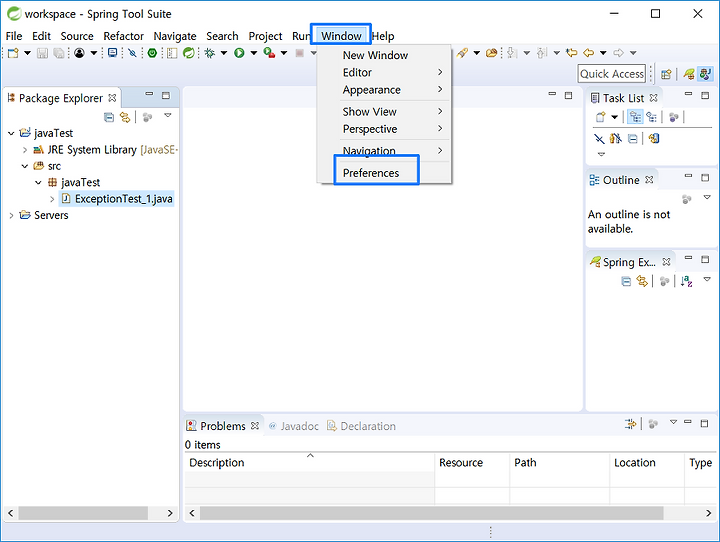Click the Open Type folder toolbar icon

pyautogui.click(x=491, y=53)
